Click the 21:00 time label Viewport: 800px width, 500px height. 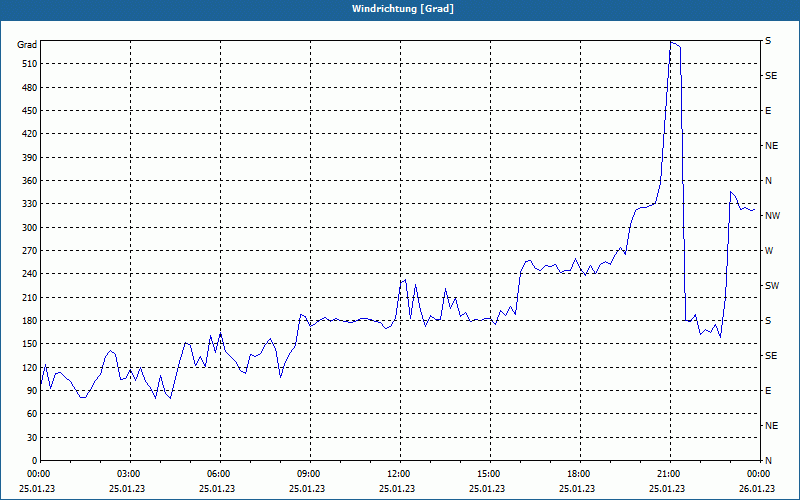[669, 474]
